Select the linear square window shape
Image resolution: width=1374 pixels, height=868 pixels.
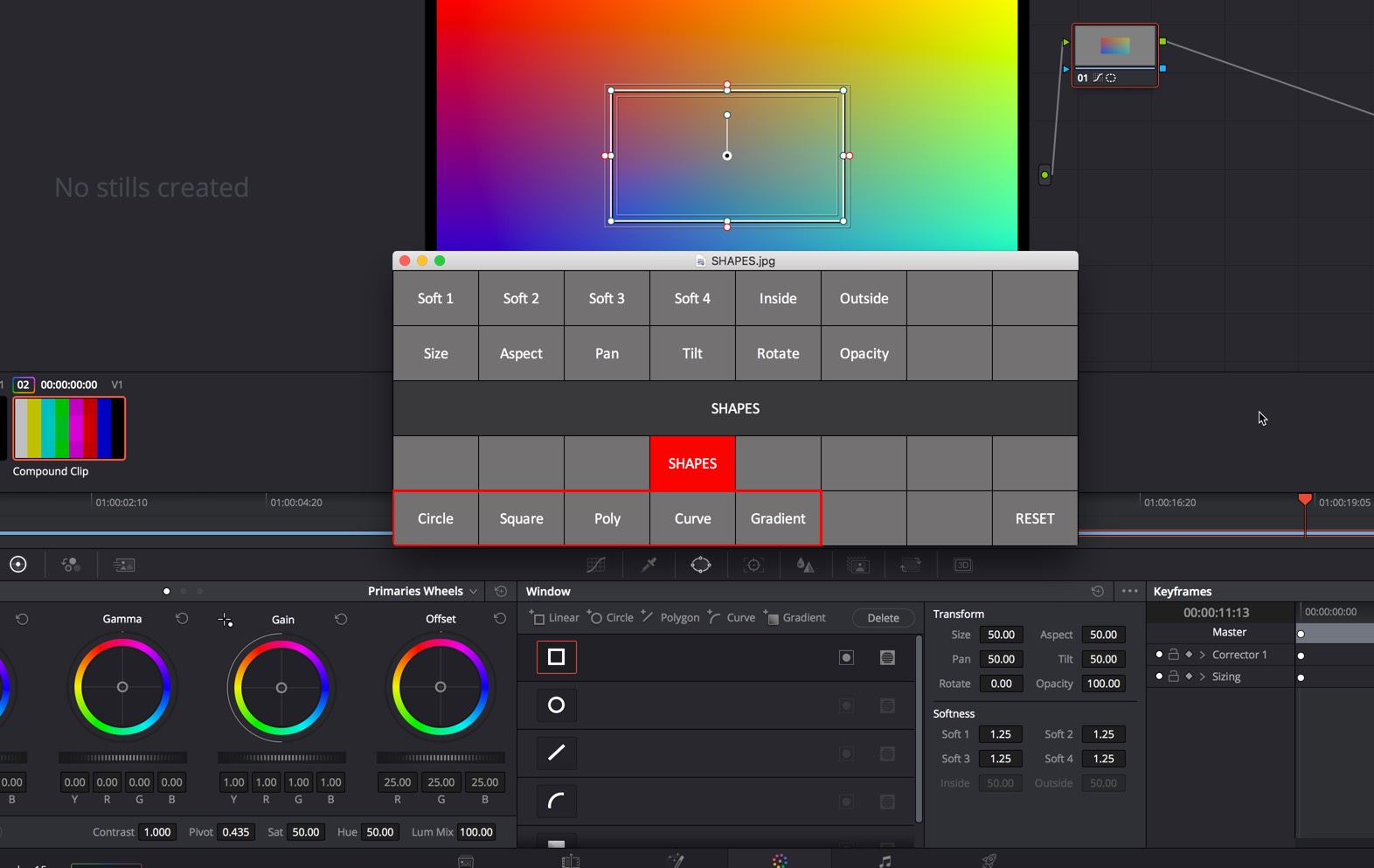click(556, 656)
